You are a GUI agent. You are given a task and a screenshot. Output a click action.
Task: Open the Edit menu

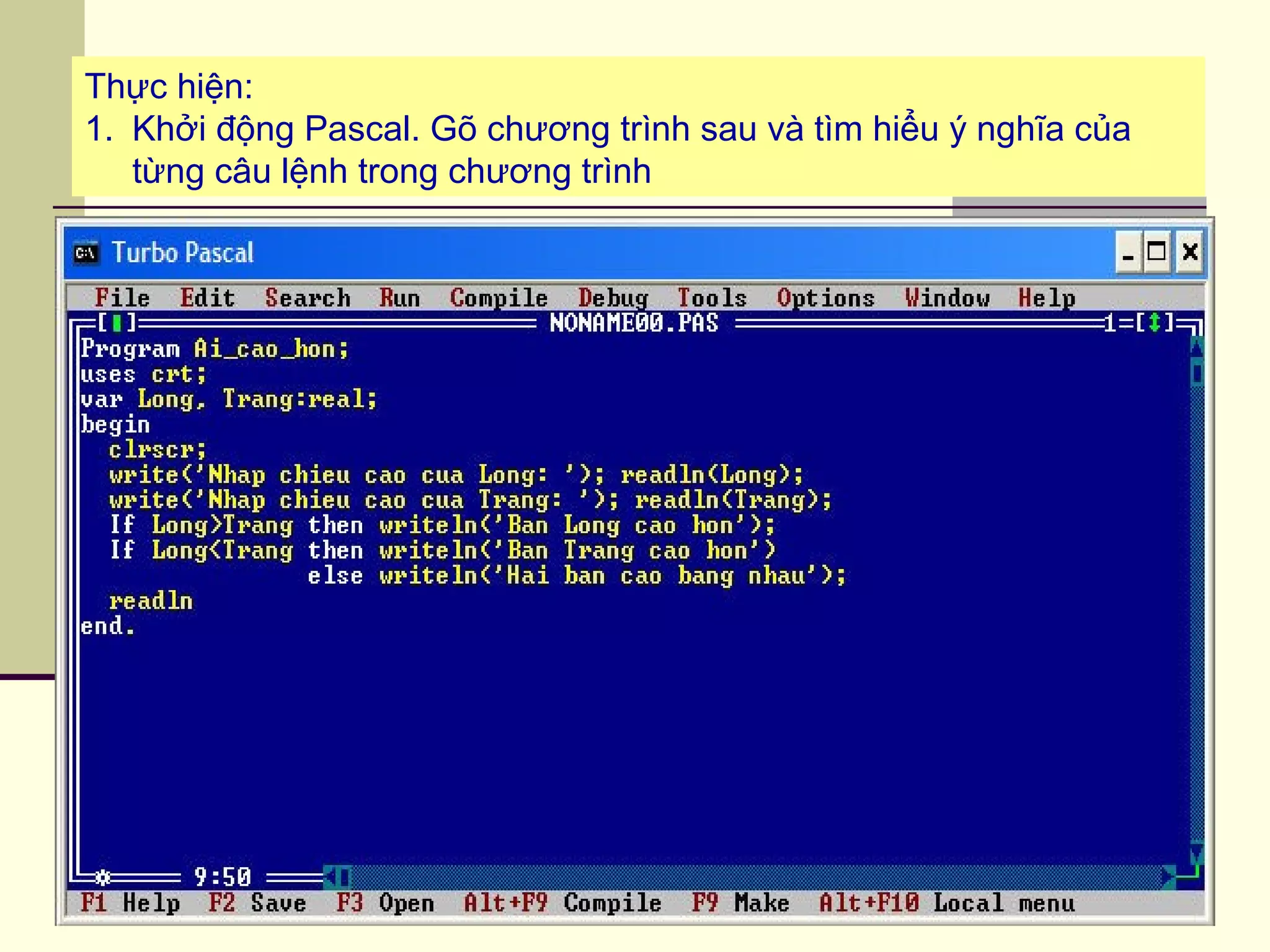(x=208, y=298)
